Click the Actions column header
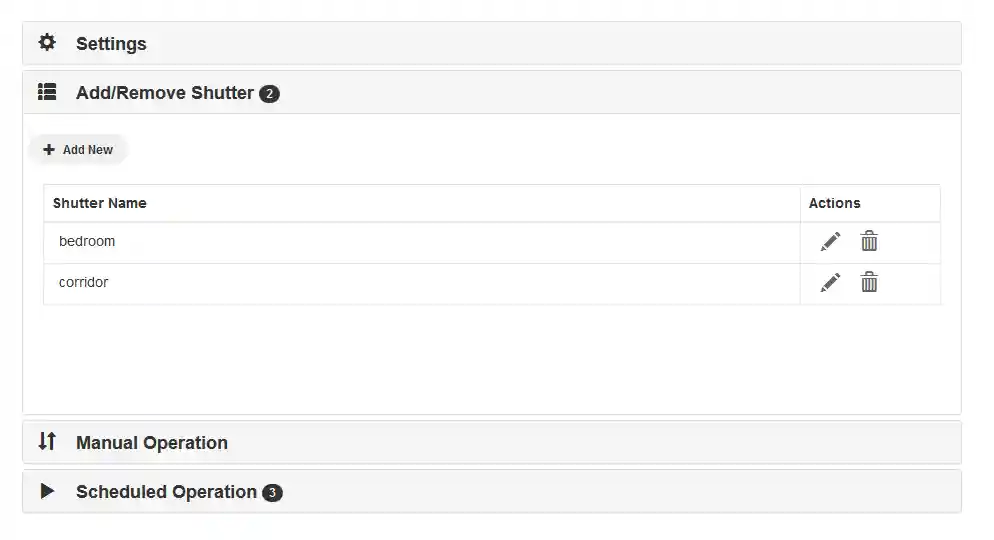The width and height of the screenshot is (994, 540). pos(834,203)
